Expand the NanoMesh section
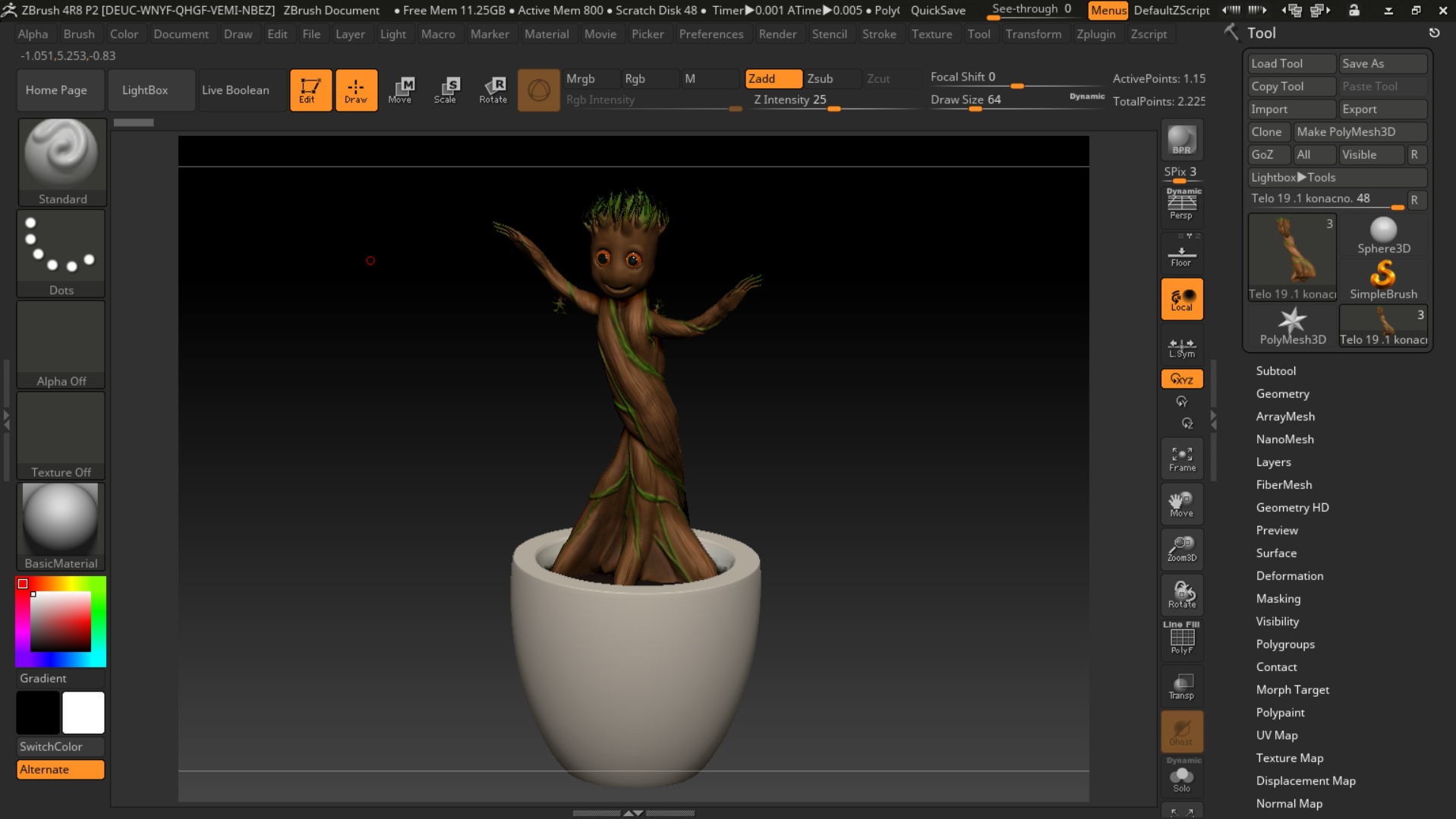The image size is (1456, 819). point(1284,439)
